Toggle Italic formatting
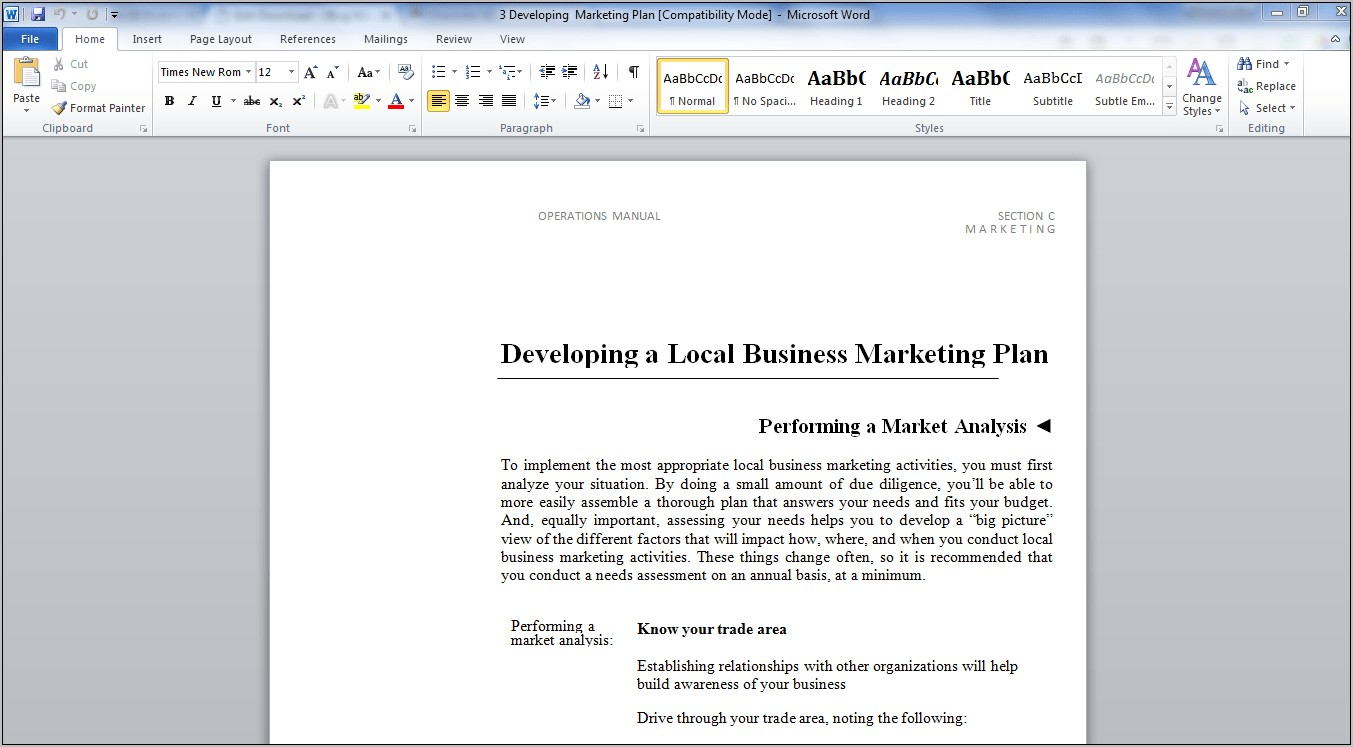 (x=192, y=101)
